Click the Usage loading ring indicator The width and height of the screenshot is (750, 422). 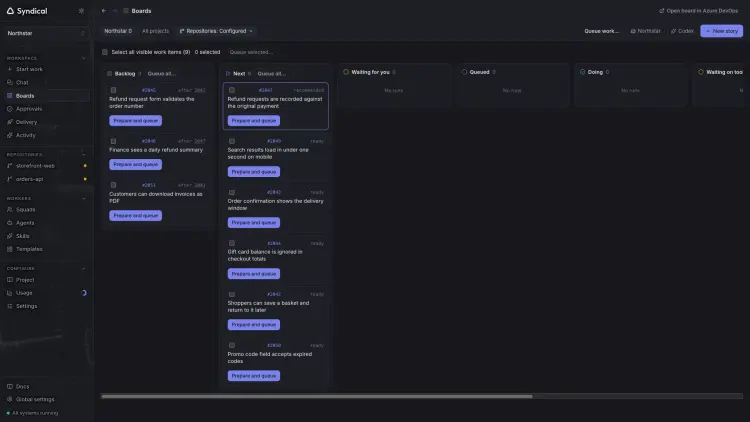point(84,293)
